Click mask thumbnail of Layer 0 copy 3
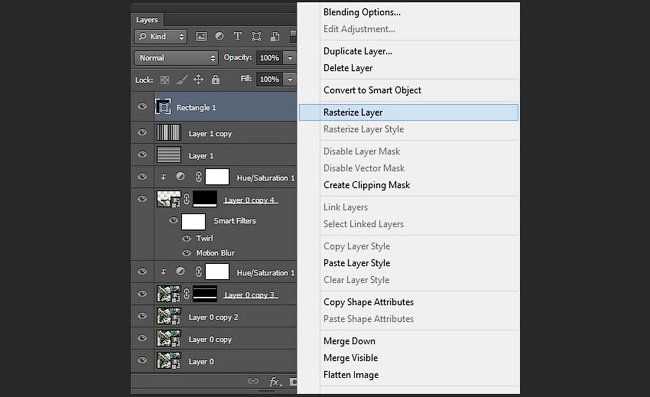Screen dimensions: 650x397 [205, 294]
